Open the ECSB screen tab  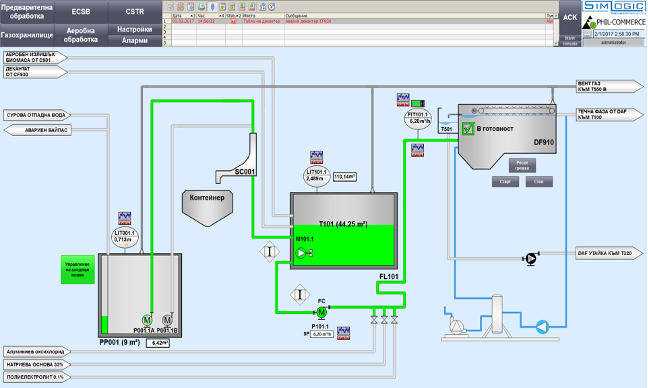tap(81, 12)
